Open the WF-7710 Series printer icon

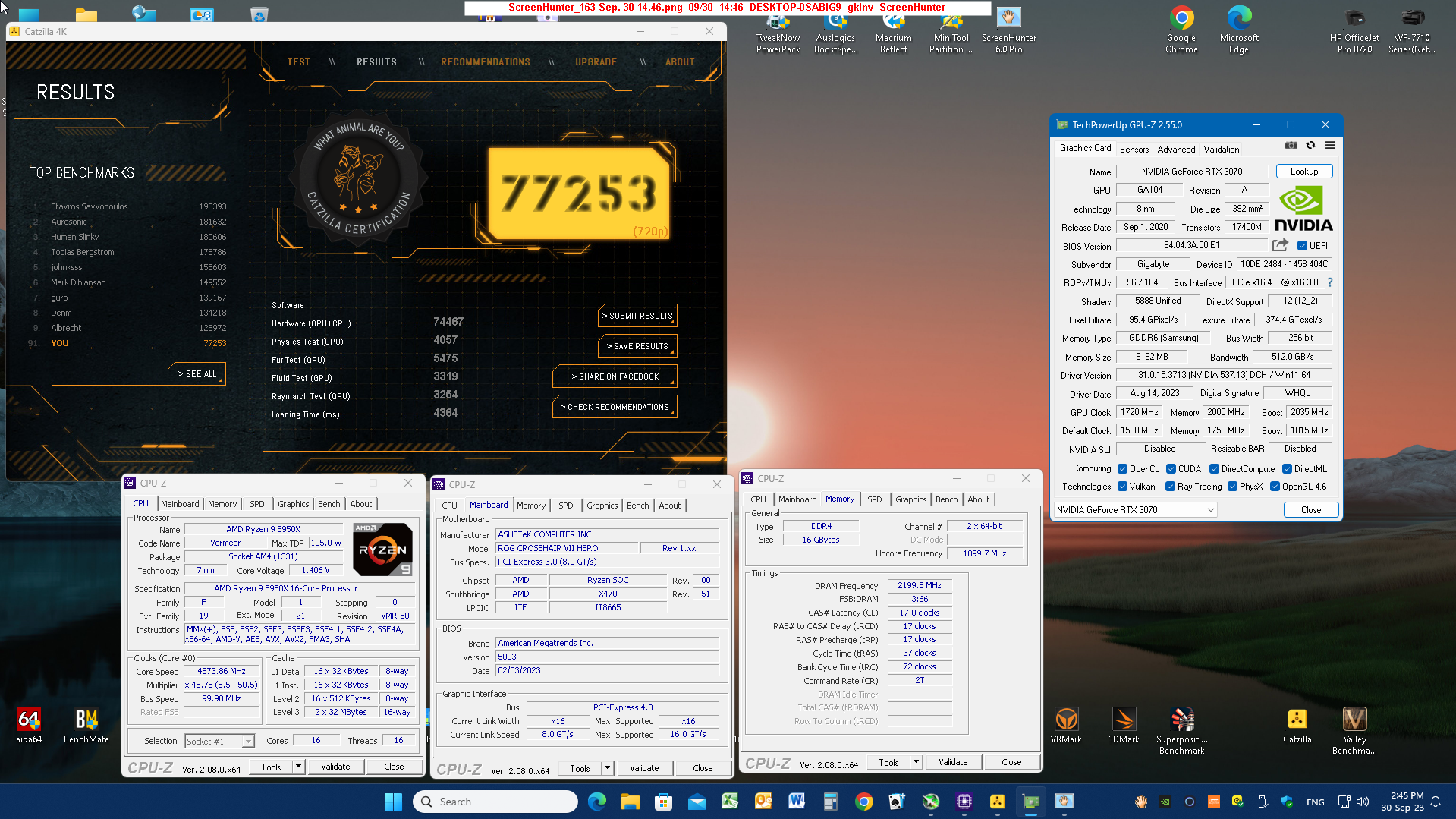coord(1412,30)
